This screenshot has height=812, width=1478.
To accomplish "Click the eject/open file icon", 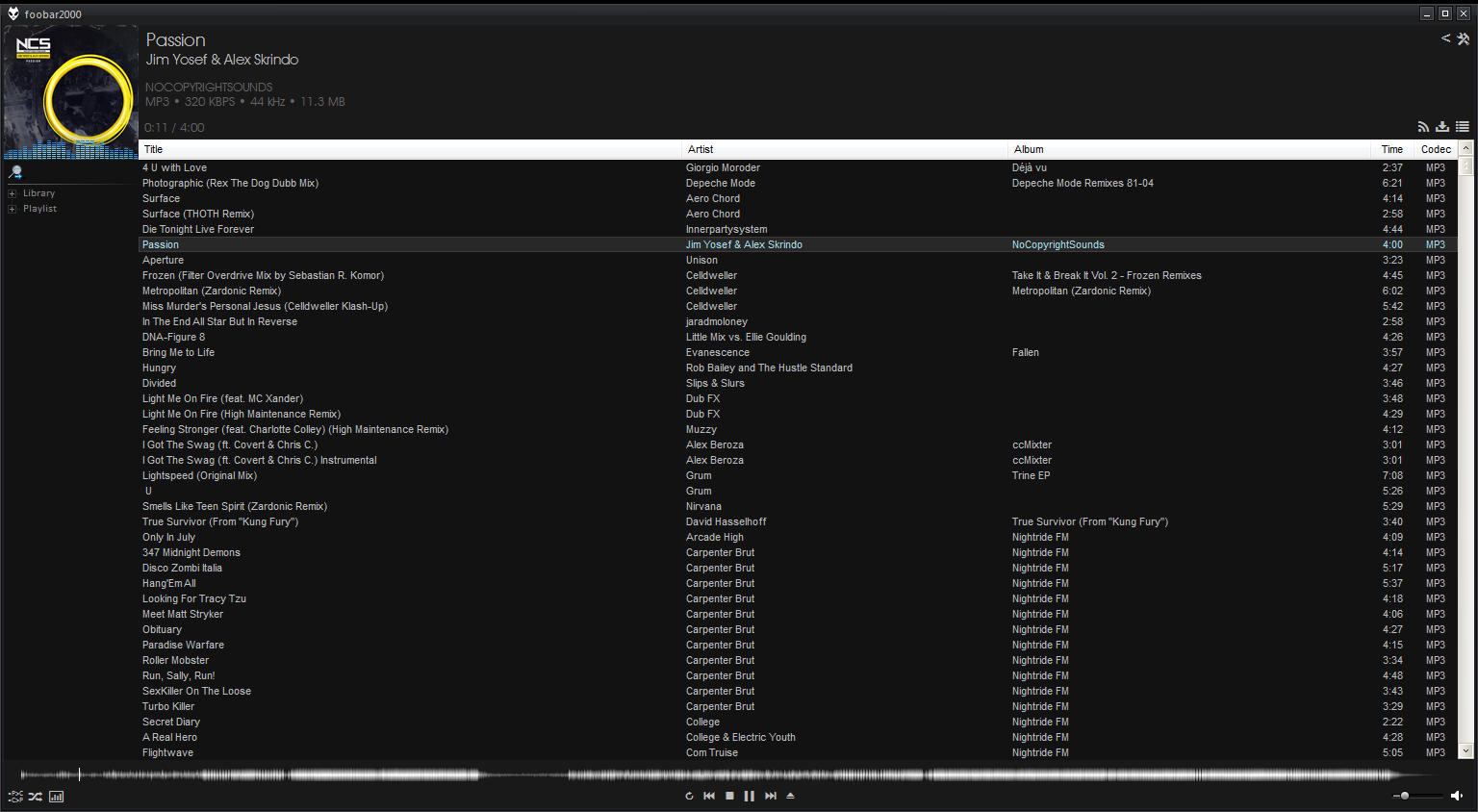I will click(791, 796).
